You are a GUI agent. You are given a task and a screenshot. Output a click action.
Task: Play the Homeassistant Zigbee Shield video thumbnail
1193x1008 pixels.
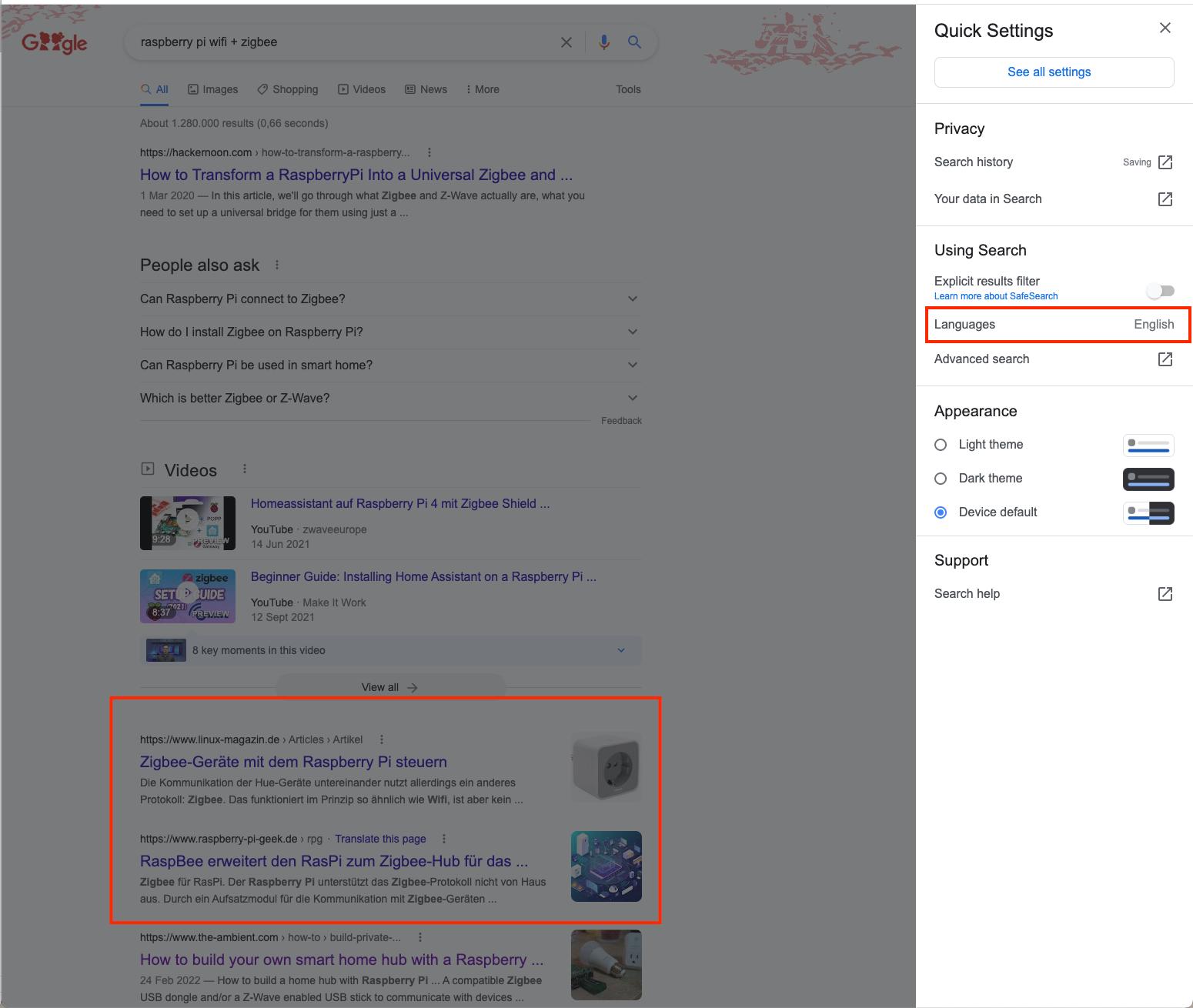tap(188, 523)
